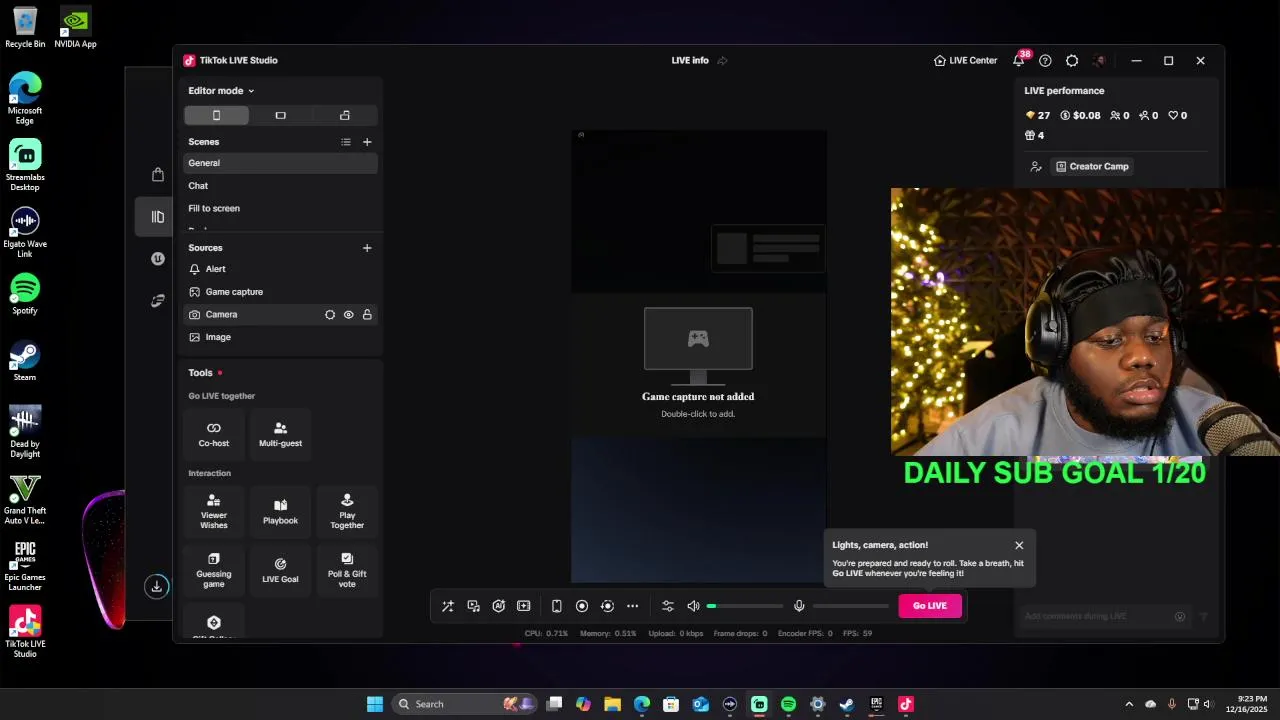
Task: Click the phone preview icon in bottom toolbar
Action: coord(557,606)
